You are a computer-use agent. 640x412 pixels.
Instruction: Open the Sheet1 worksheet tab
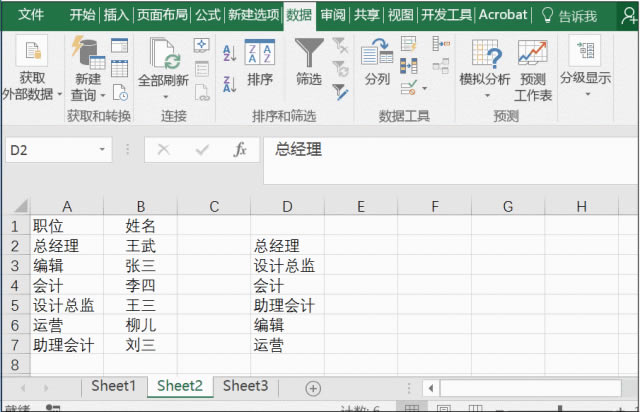113,386
